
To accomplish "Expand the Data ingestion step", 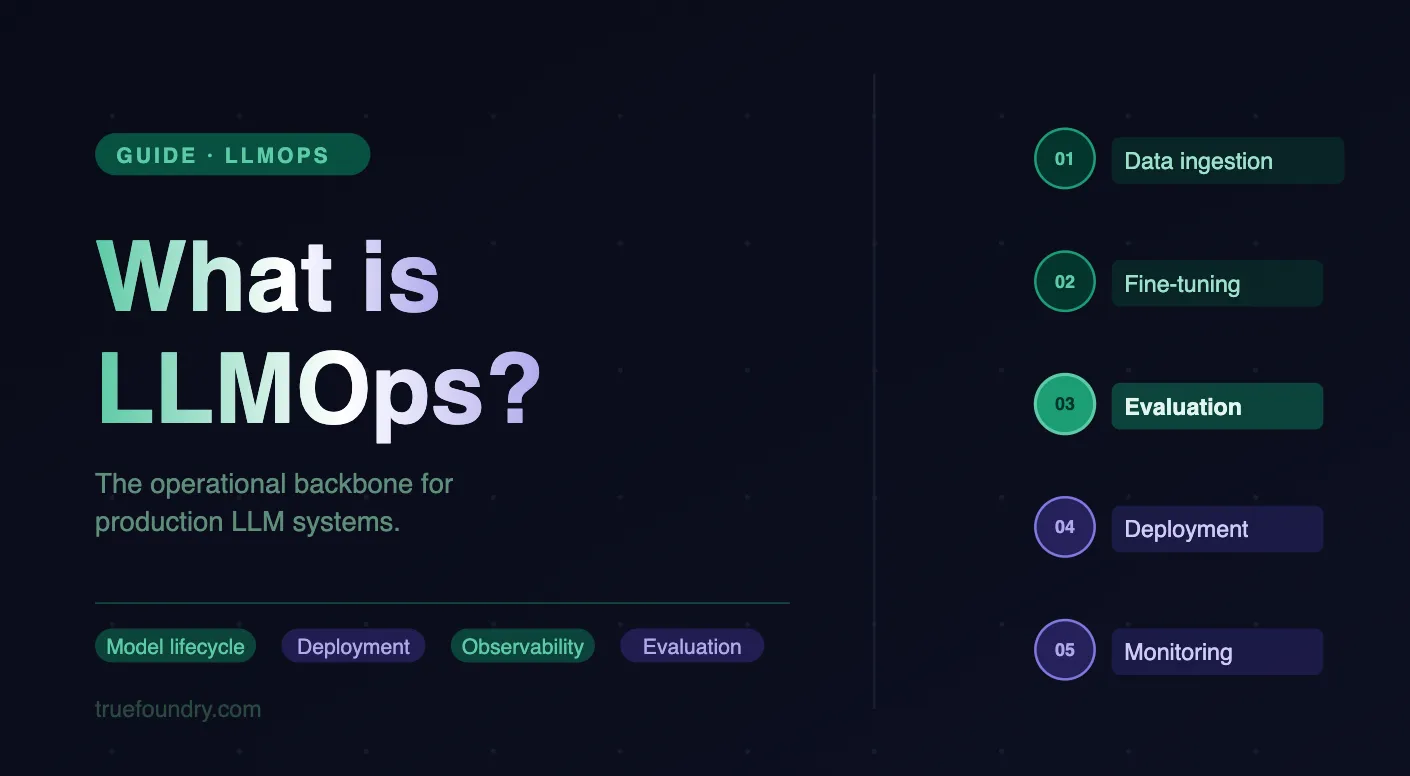I will click(1227, 160).
